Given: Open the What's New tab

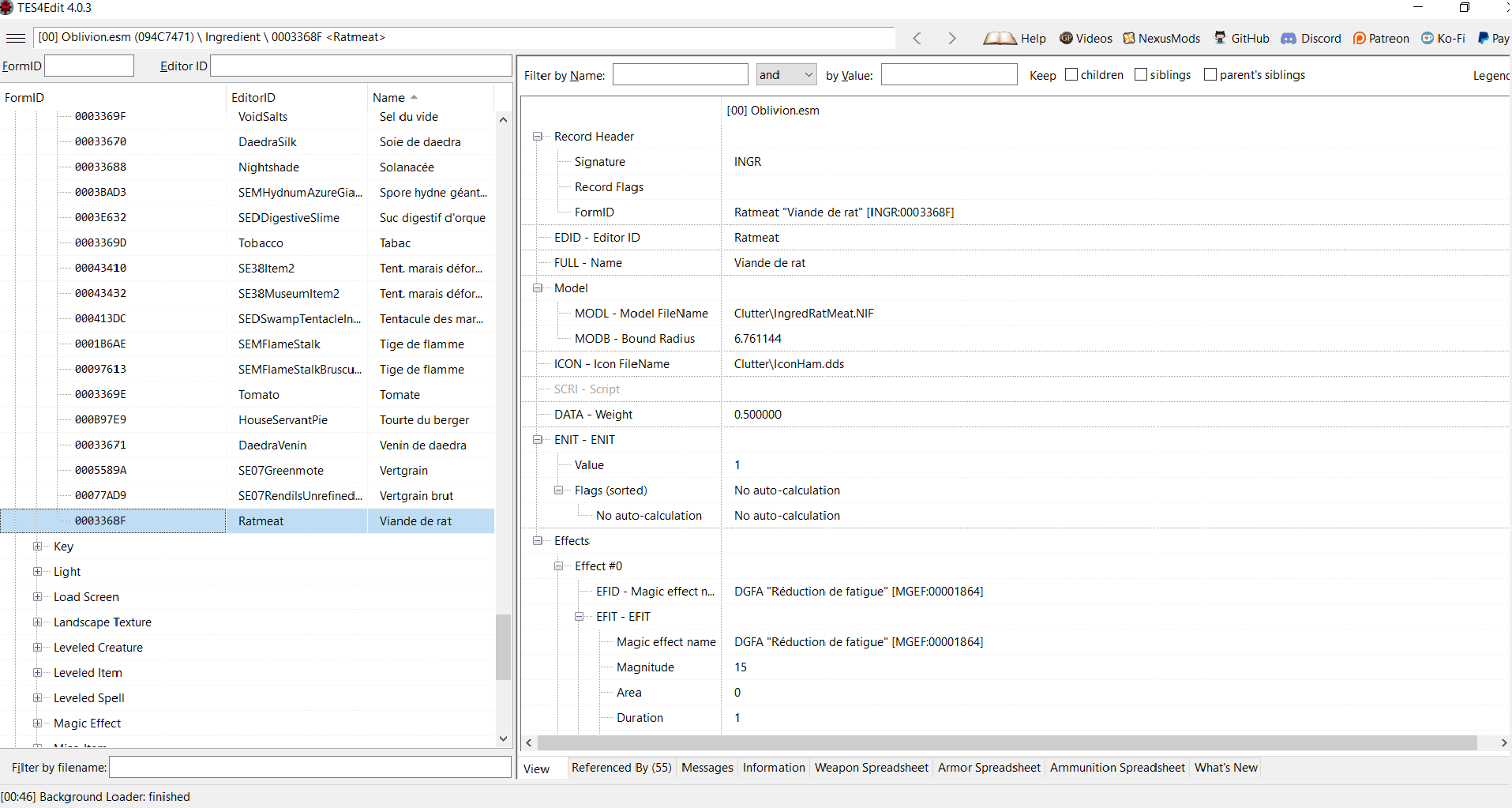Looking at the screenshot, I should coord(1226,768).
